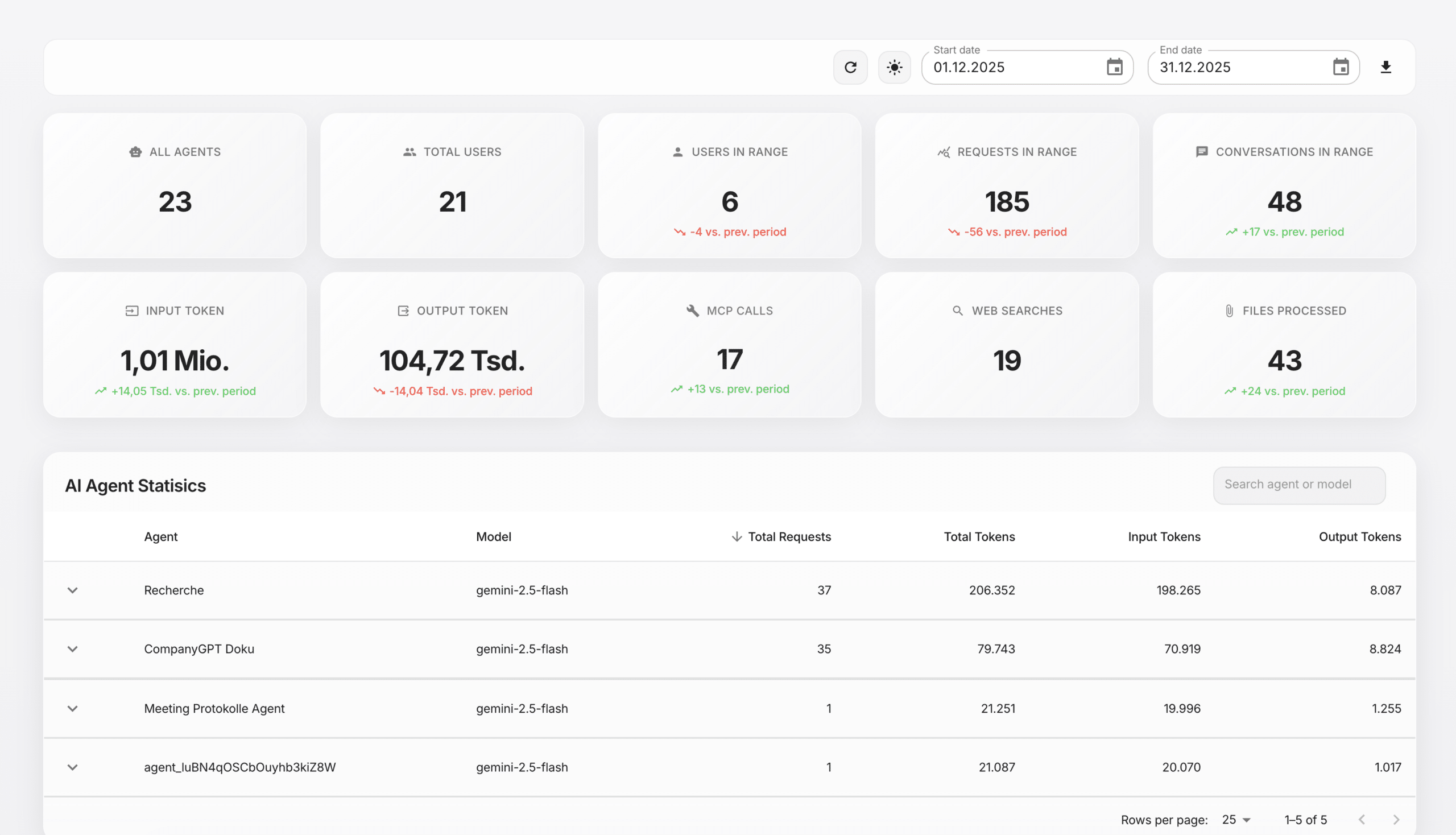Click the All Agents robot icon
This screenshot has width=1456, height=835.
click(x=135, y=152)
